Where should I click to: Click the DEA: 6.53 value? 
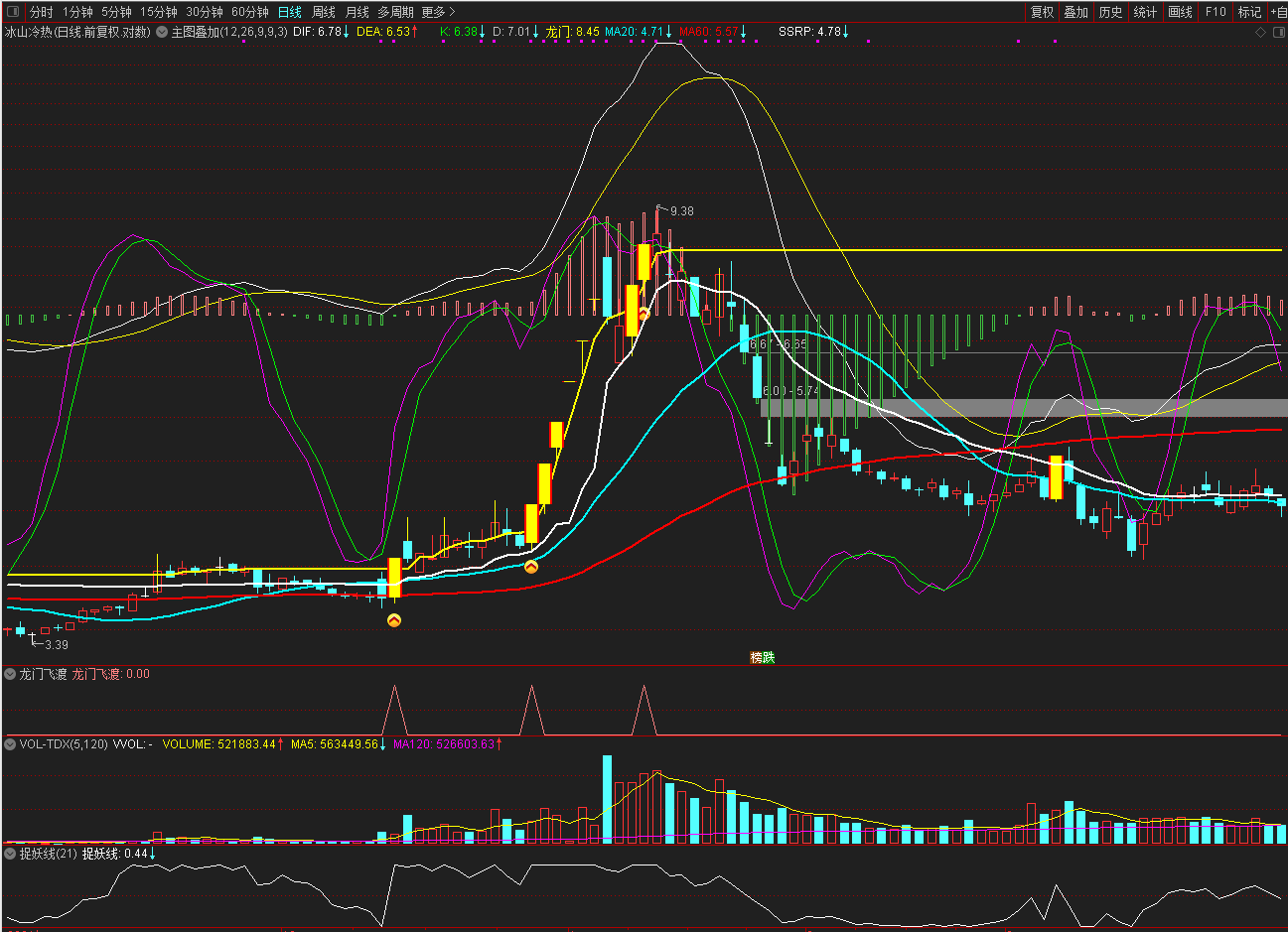point(383,32)
